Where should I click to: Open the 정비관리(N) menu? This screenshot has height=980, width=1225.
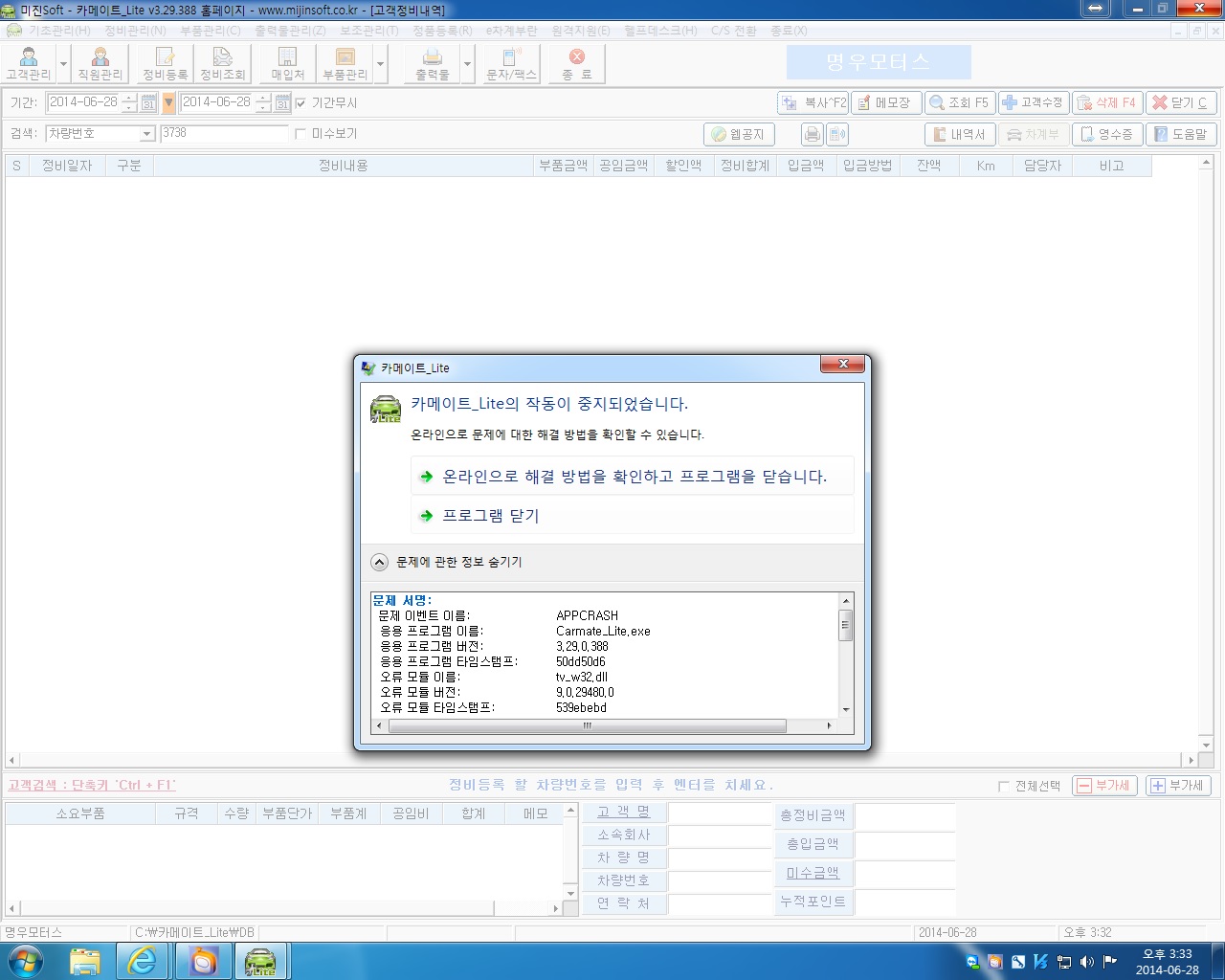pos(135,31)
